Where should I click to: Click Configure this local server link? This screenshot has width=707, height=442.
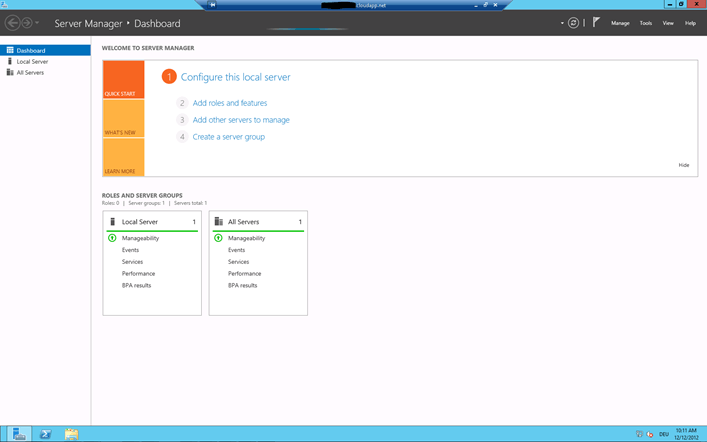click(235, 77)
